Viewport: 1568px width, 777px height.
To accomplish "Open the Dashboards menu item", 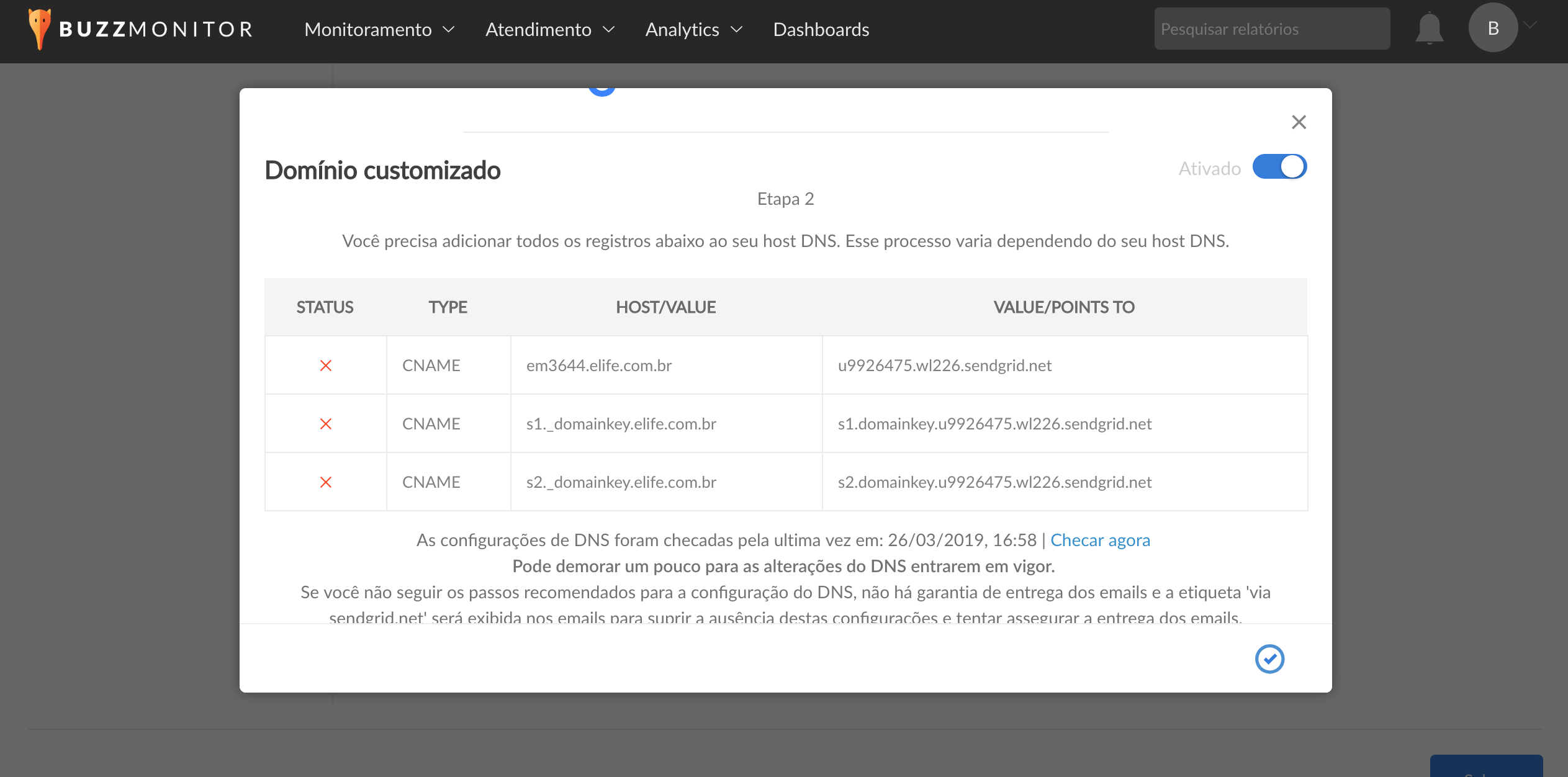I will tap(821, 29).
